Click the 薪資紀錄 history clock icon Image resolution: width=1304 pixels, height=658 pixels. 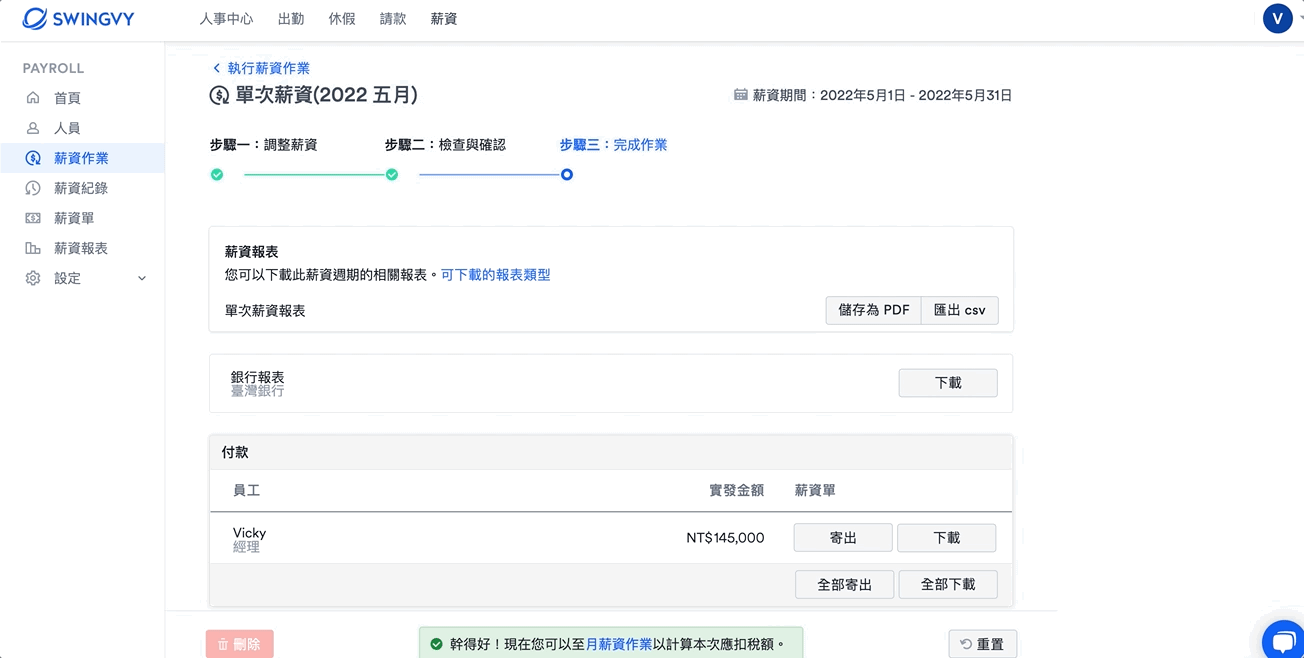(x=33, y=188)
